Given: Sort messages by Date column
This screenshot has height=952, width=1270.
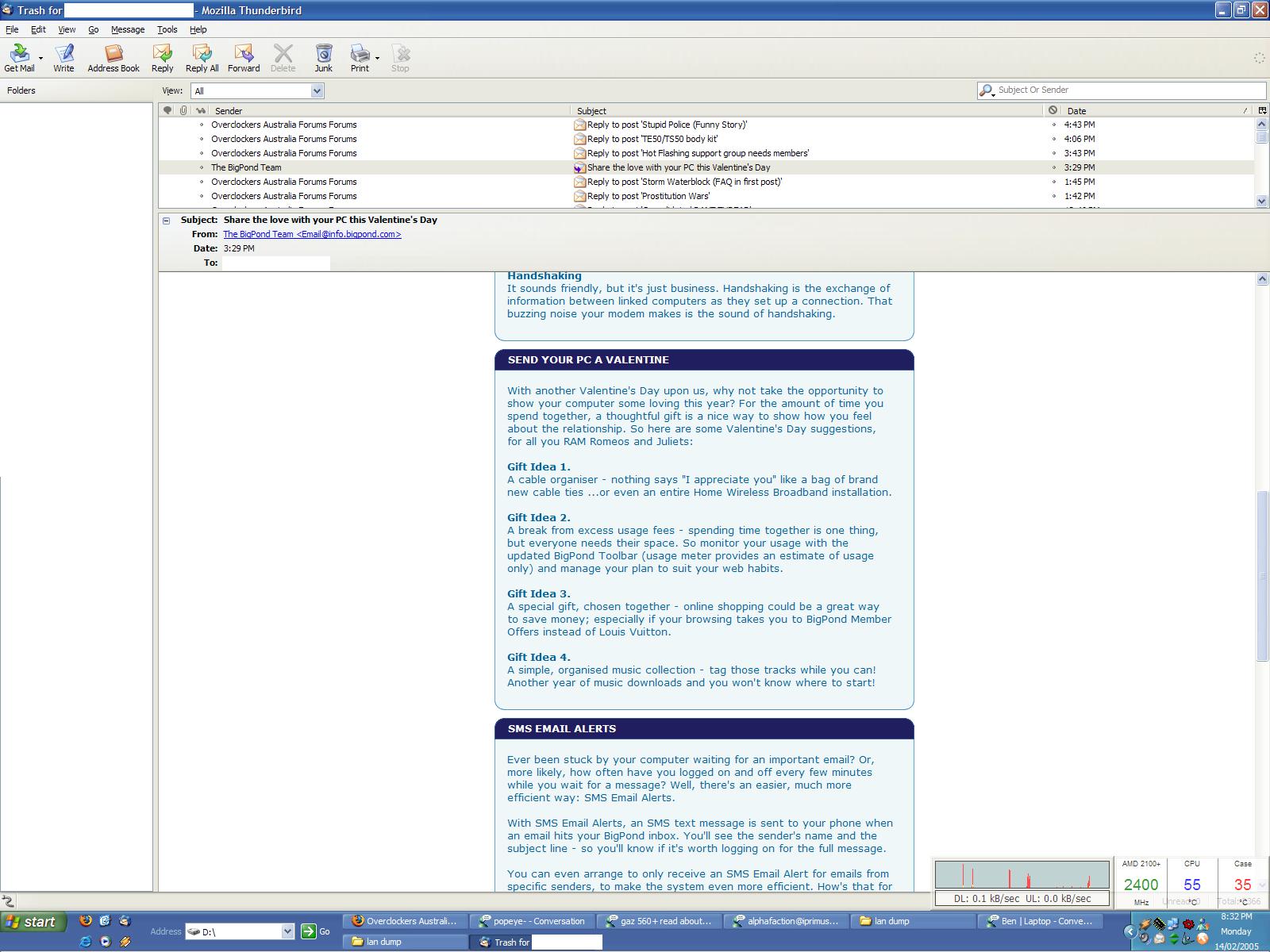Looking at the screenshot, I should click(x=1157, y=111).
